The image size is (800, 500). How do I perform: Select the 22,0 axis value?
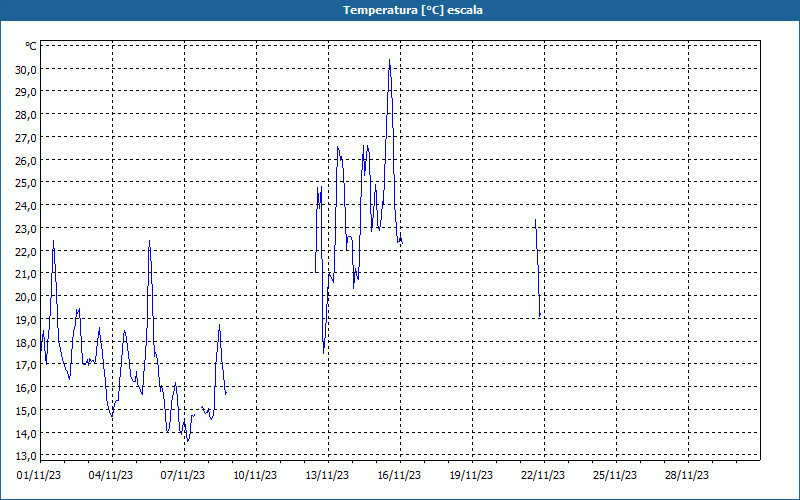click(x=26, y=252)
